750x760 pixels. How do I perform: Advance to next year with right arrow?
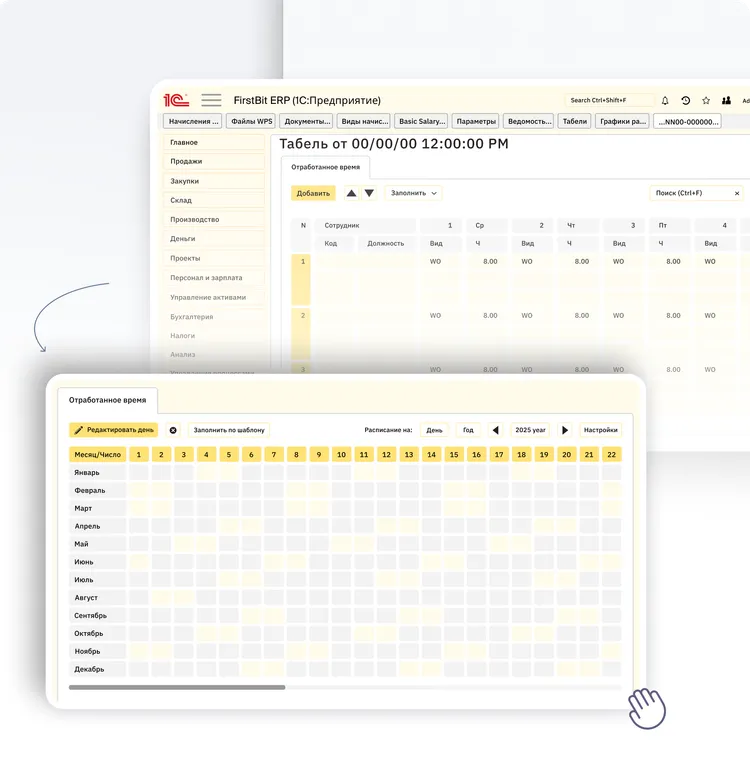[565, 430]
